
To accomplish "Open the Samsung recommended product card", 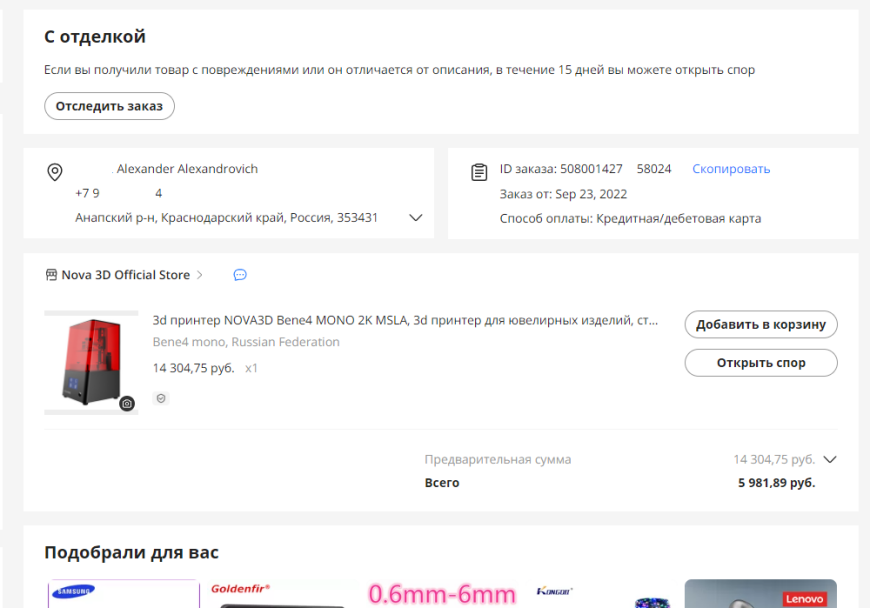I will pos(124,594).
